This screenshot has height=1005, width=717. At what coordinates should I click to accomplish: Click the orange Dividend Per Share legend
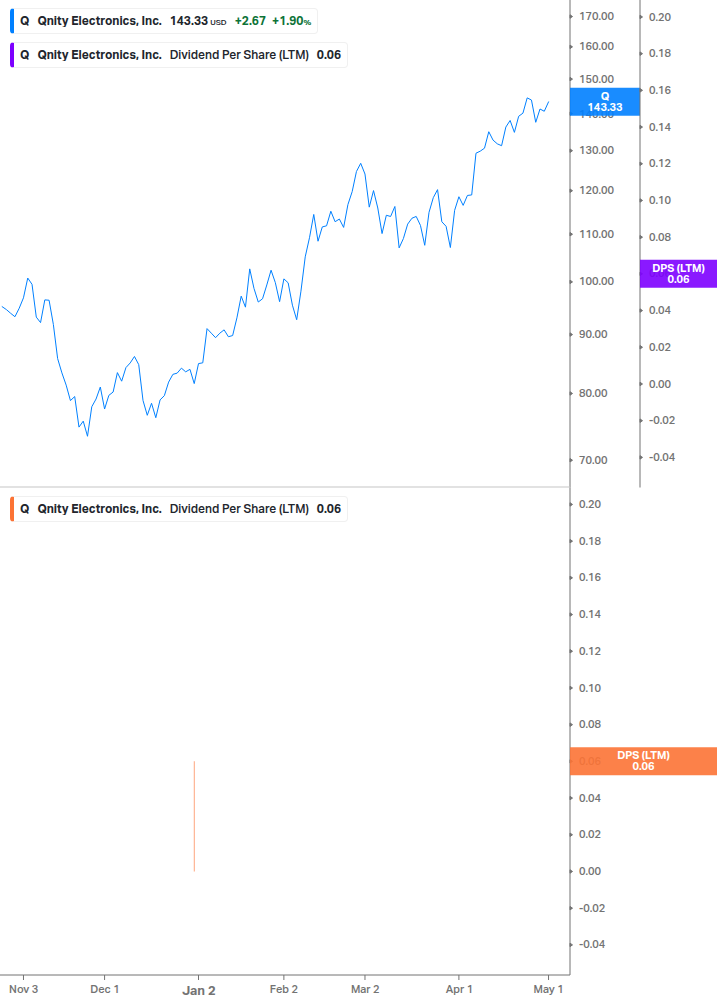click(x=178, y=509)
